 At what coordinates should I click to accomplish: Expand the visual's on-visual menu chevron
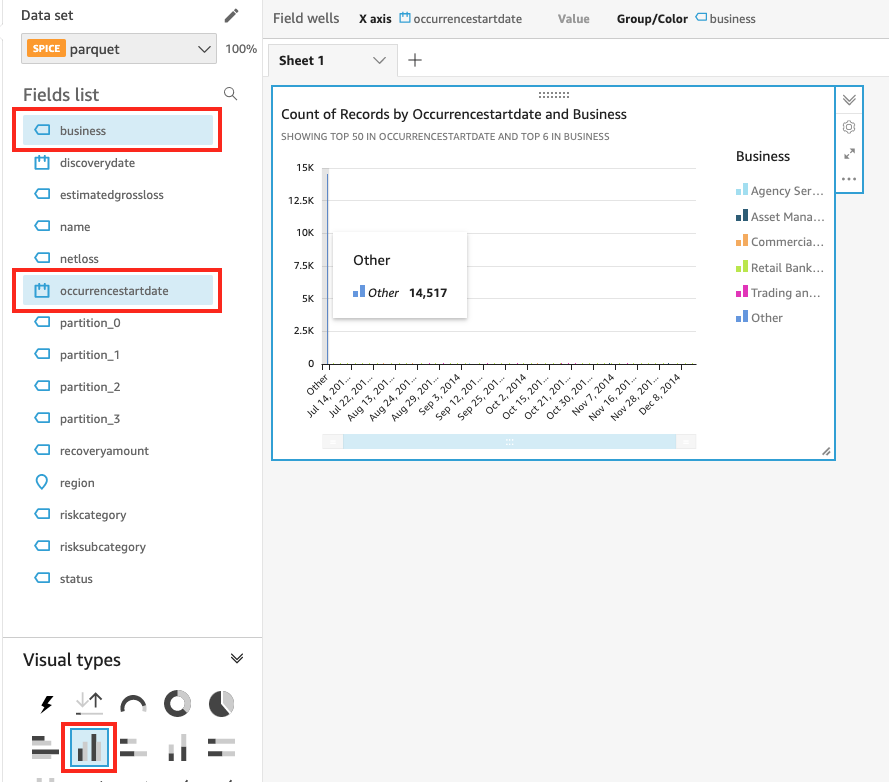[x=849, y=100]
